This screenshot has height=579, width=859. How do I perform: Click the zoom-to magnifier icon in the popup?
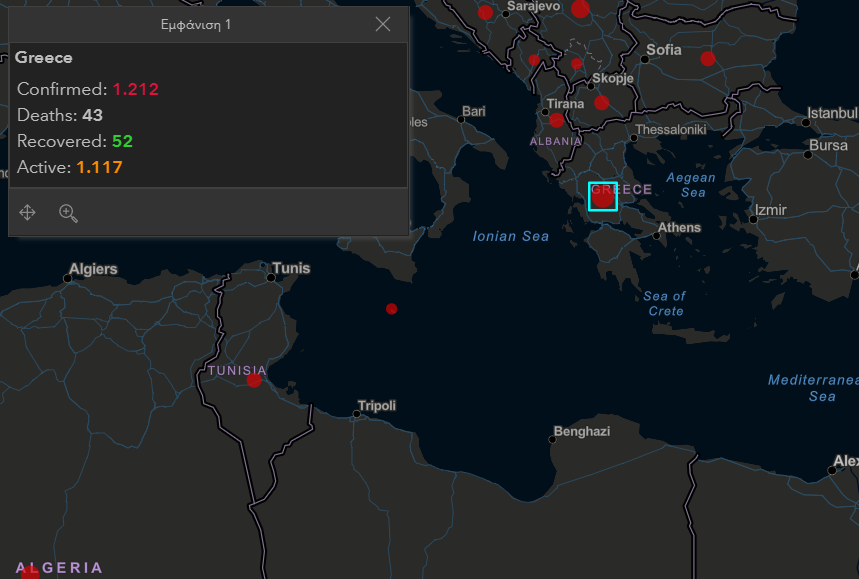pyautogui.click(x=68, y=212)
